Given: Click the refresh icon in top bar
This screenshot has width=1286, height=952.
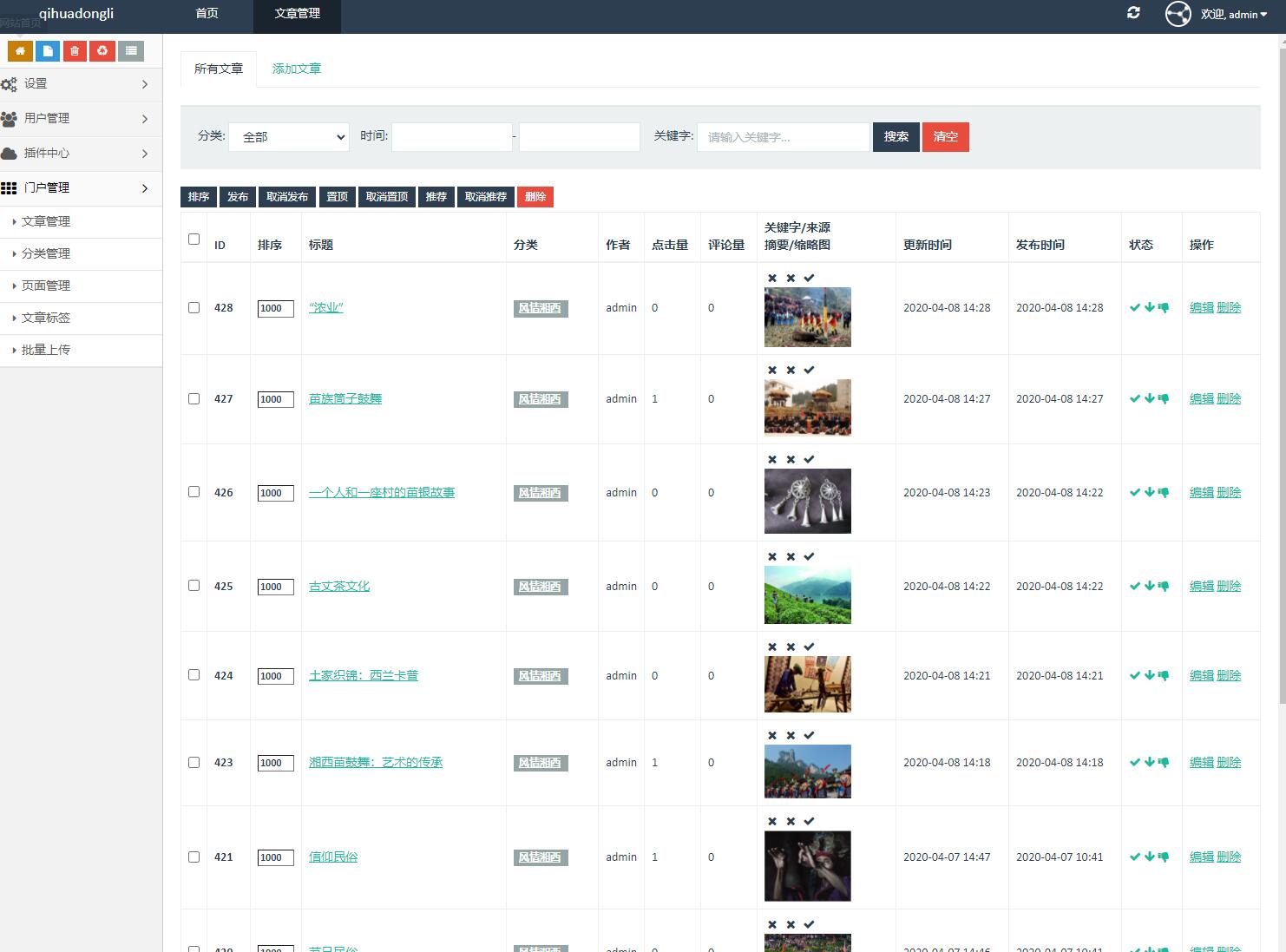Looking at the screenshot, I should point(1133,13).
